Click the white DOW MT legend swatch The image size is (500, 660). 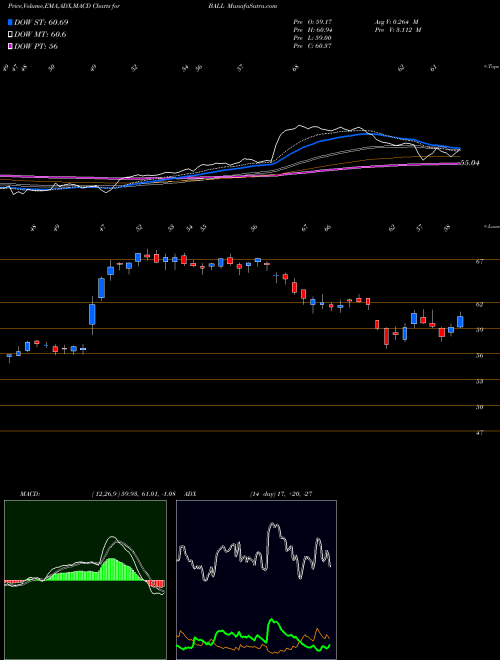pos(10,35)
